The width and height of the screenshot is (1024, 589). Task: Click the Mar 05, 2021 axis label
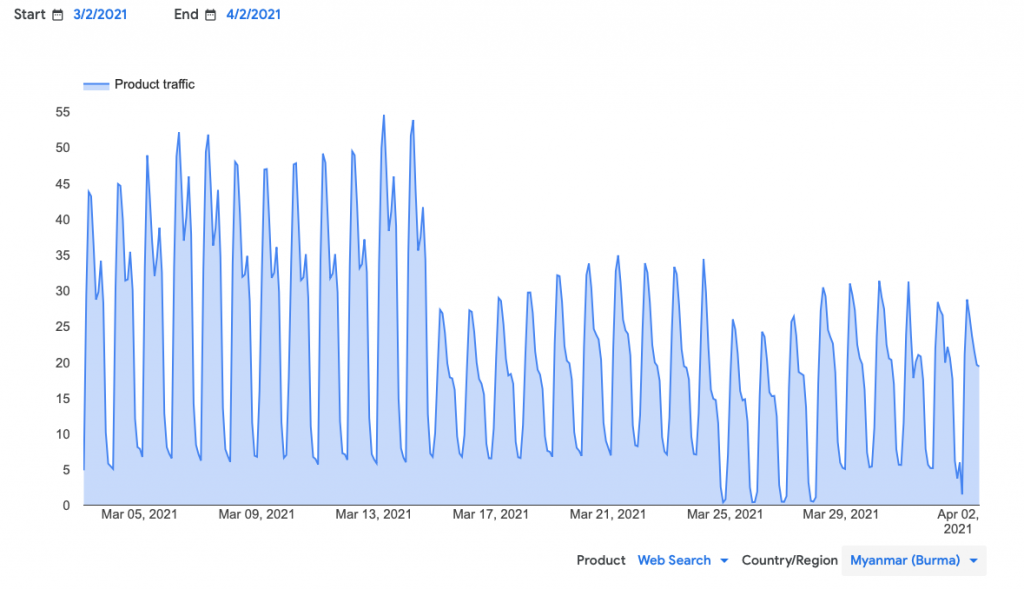click(139, 515)
